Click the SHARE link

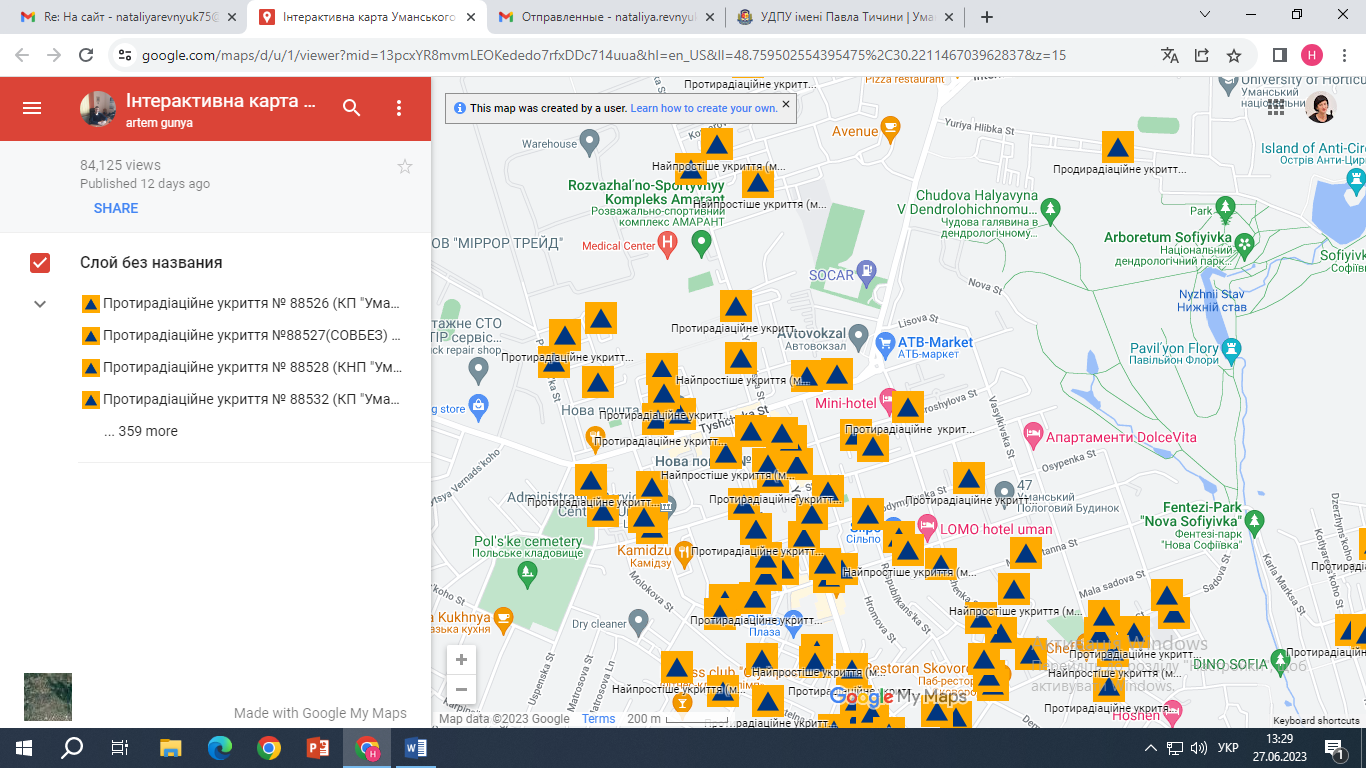click(x=116, y=208)
